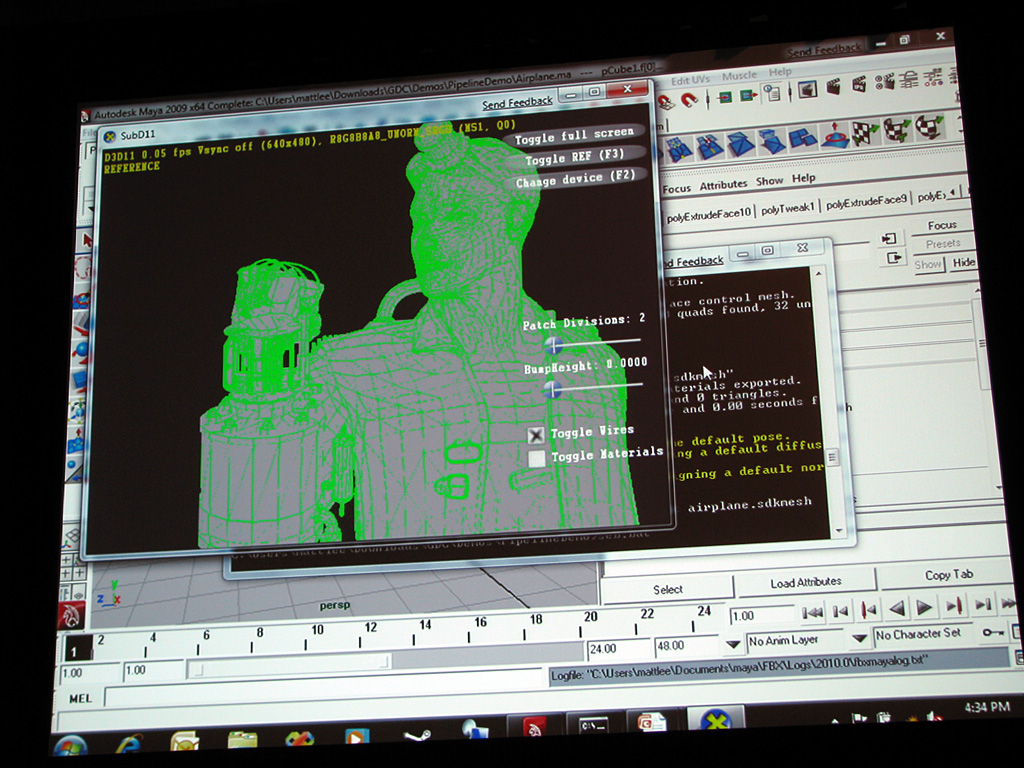Image resolution: width=1024 pixels, height=768 pixels.
Task: Click the play backwards button
Action: click(x=897, y=609)
